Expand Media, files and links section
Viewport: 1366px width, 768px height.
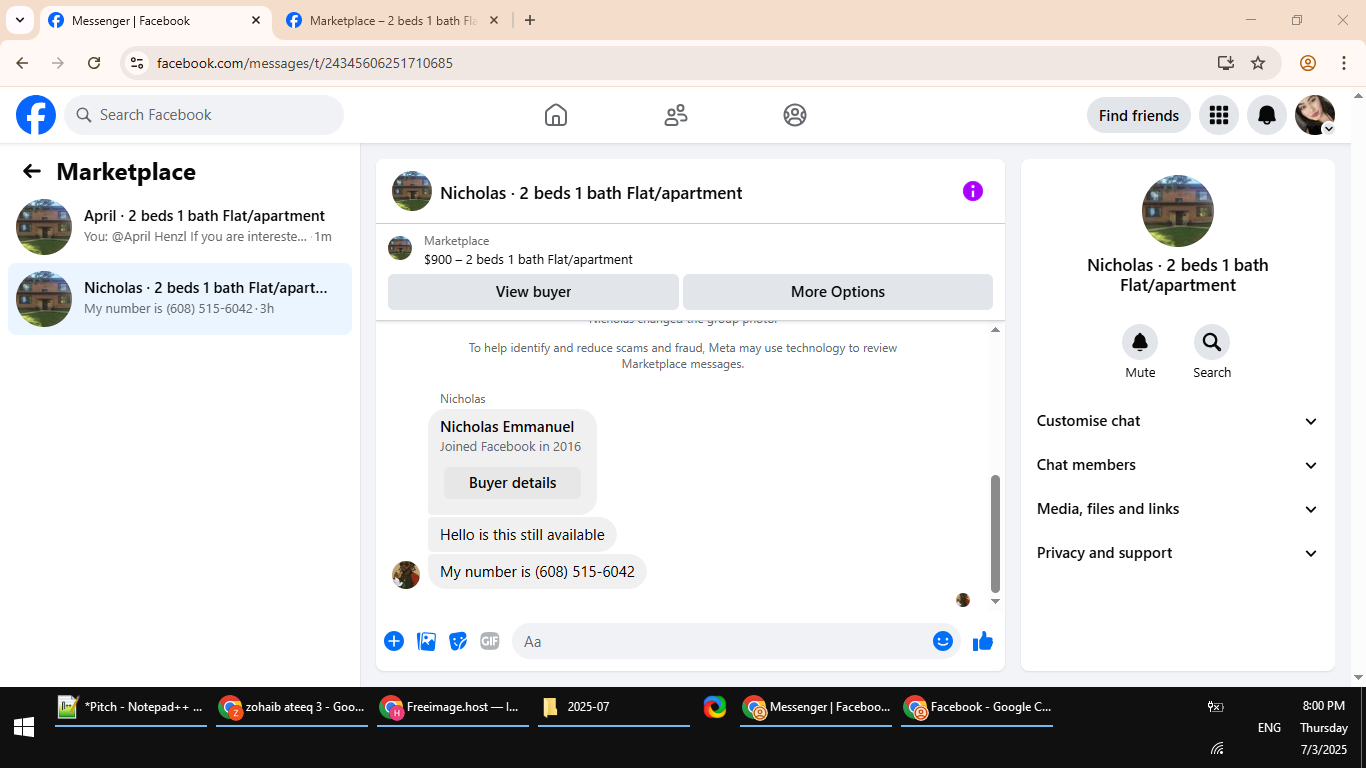[x=1178, y=509]
